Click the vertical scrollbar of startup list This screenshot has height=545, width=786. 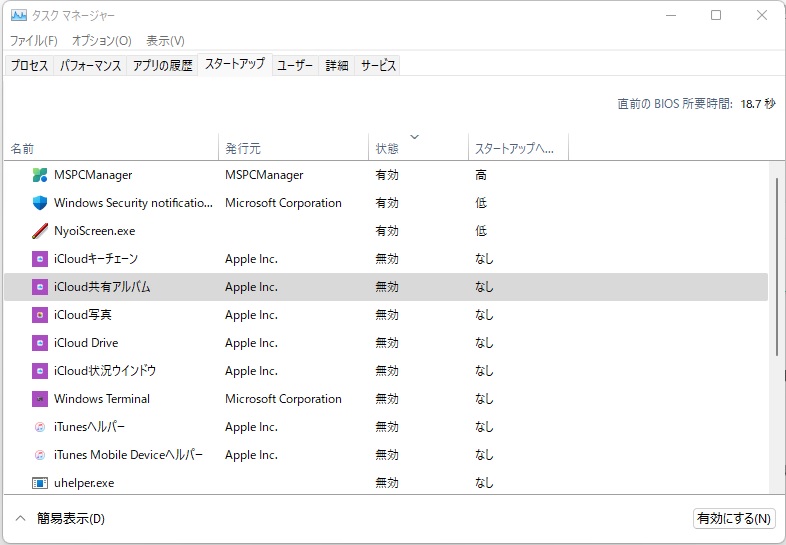point(777,266)
